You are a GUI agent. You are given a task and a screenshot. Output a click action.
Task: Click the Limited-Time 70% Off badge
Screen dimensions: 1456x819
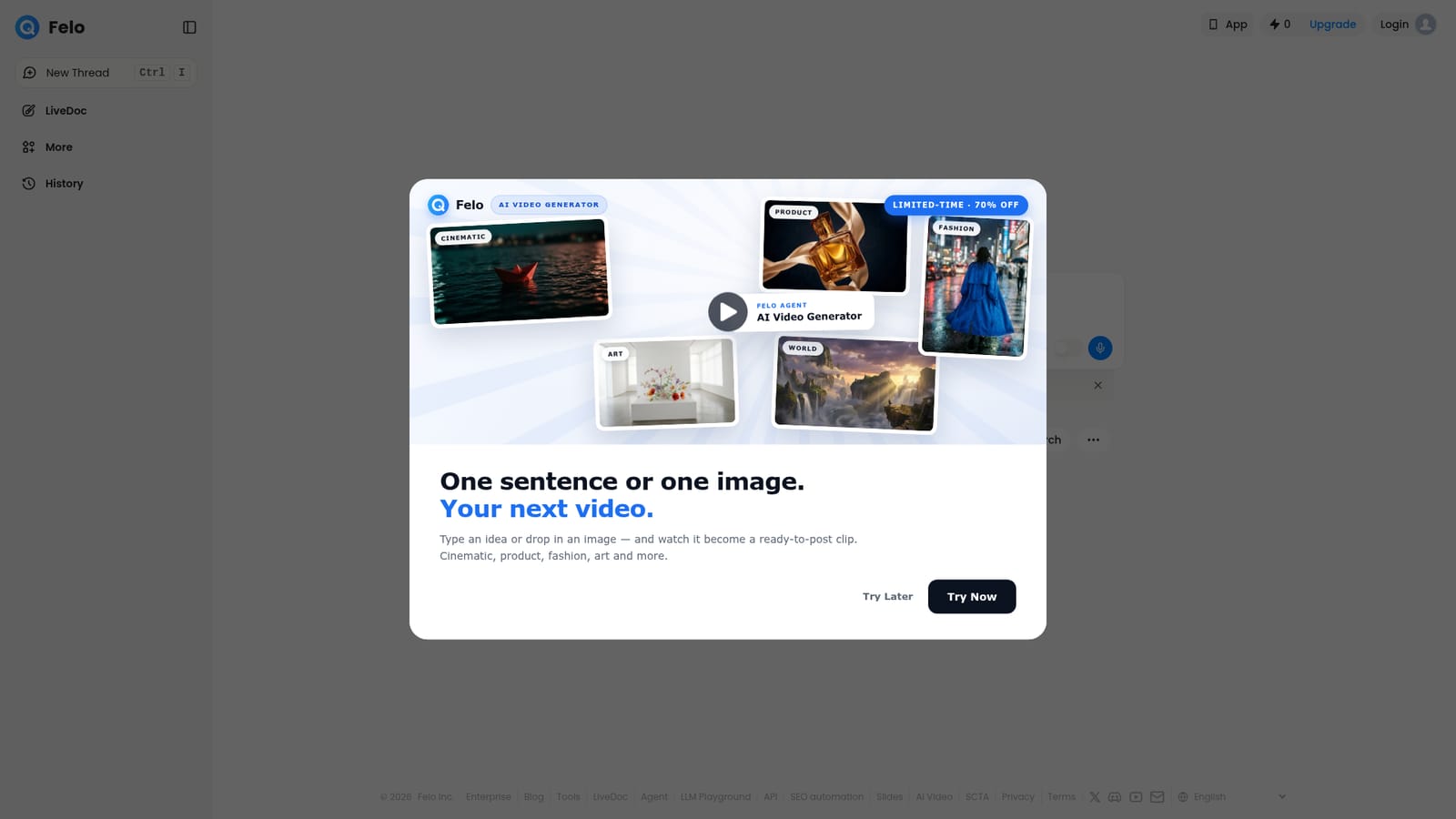[x=955, y=205]
